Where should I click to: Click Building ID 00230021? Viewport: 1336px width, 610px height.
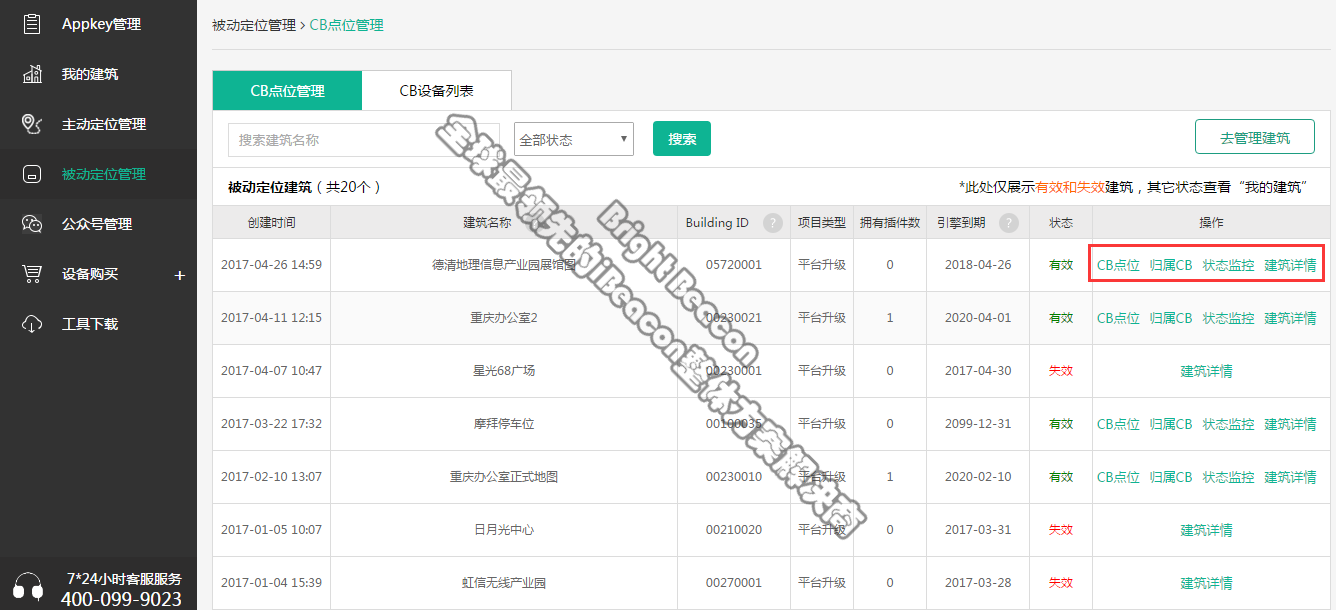(733, 318)
